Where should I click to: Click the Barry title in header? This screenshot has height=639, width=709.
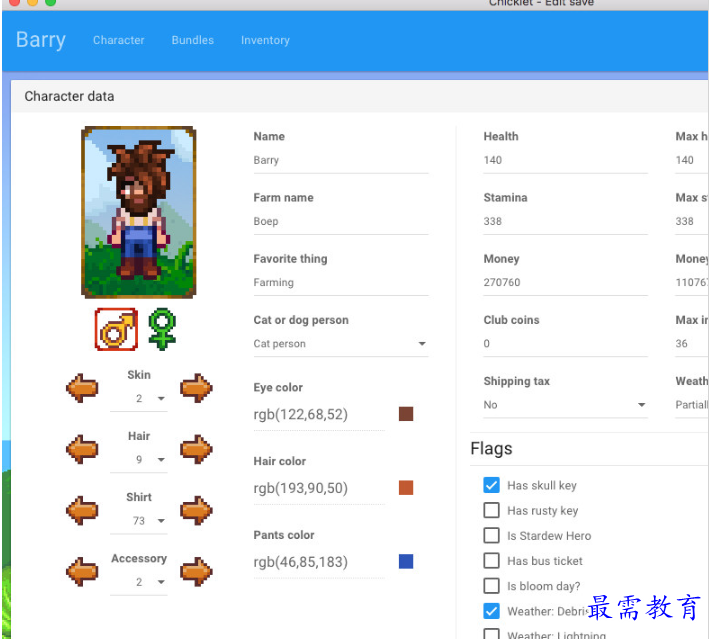click(41, 40)
